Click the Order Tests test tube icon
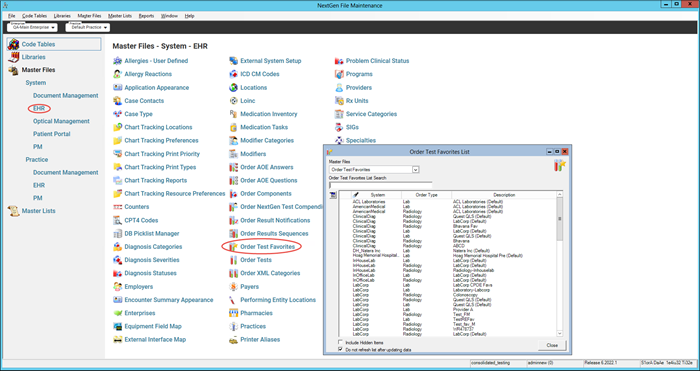 tap(233, 260)
